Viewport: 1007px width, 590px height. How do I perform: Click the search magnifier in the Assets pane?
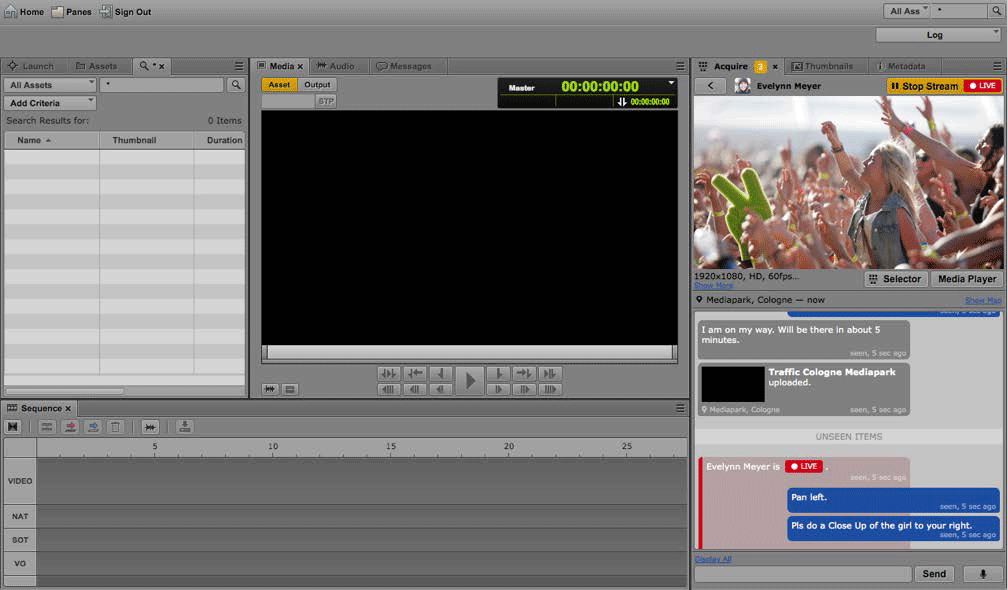tap(235, 86)
